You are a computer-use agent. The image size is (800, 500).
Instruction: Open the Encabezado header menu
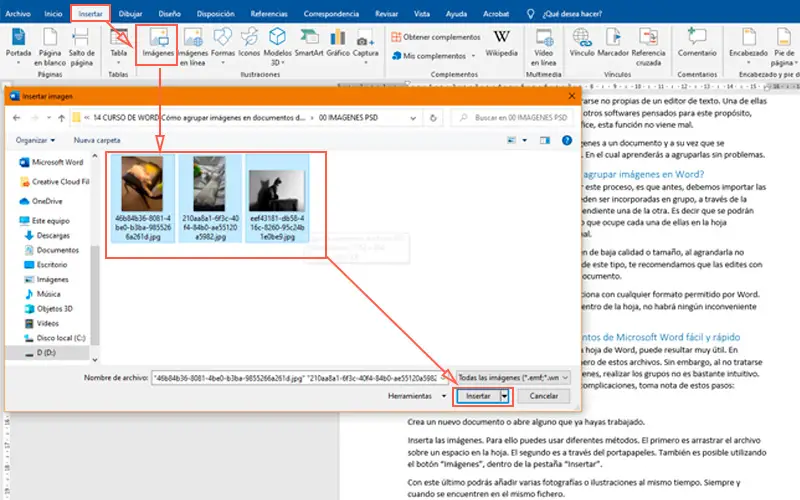[x=748, y=46]
